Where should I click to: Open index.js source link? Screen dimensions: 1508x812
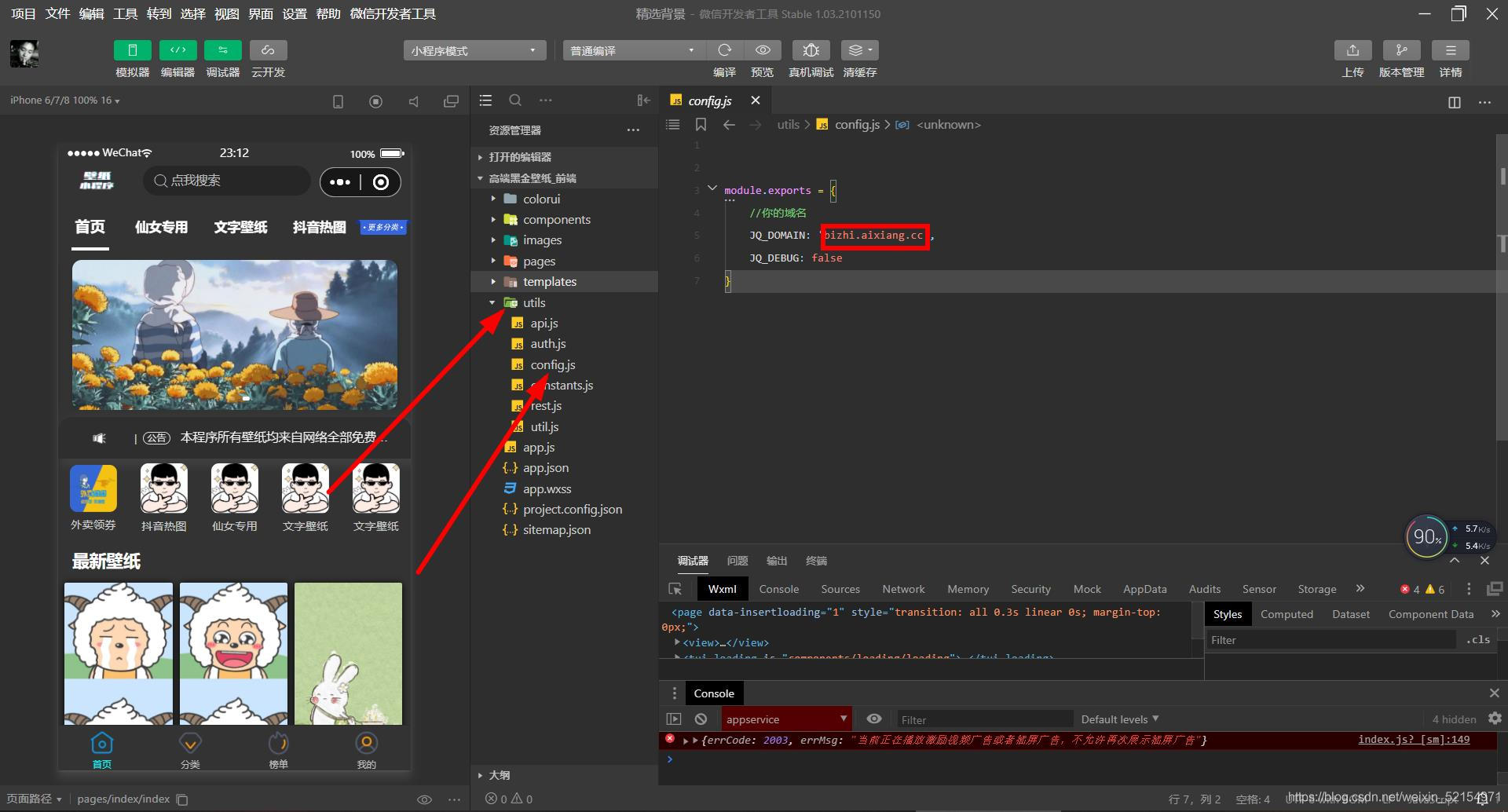point(1414,740)
